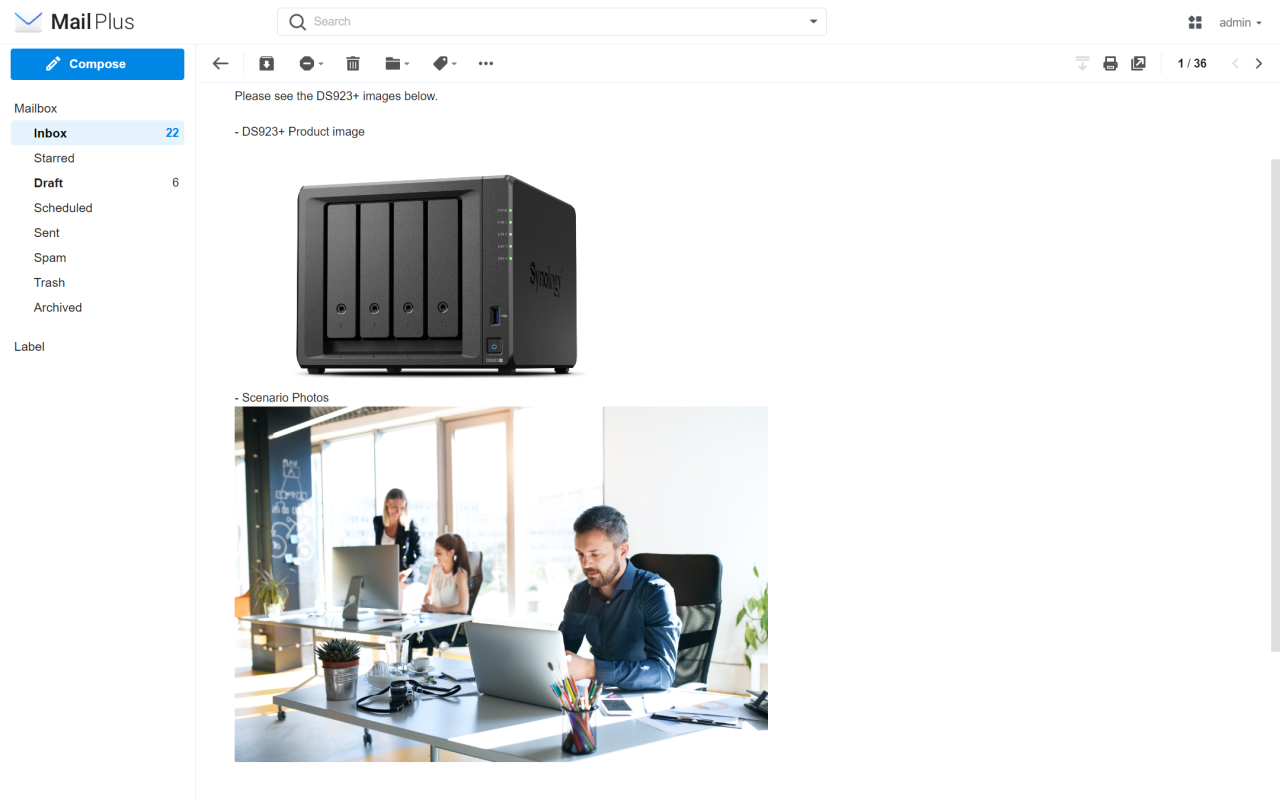Go to the next email with the right arrow
Image resolution: width=1280 pixels, height=800 pixels.
coord(1258,63)
